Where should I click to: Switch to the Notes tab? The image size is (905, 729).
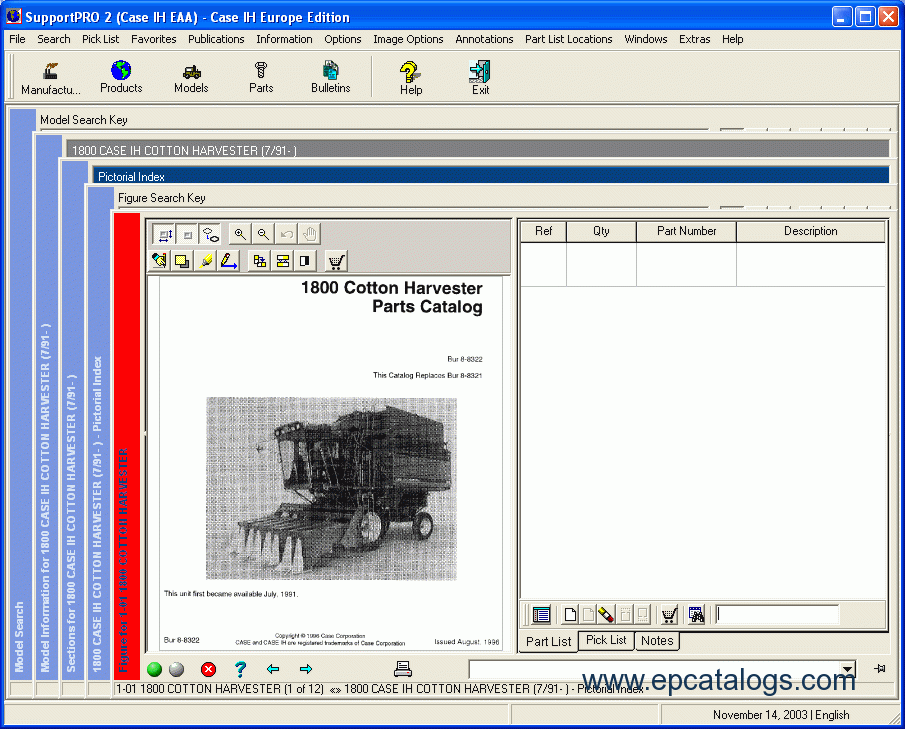pyautogui.click(x=657, y=641)
